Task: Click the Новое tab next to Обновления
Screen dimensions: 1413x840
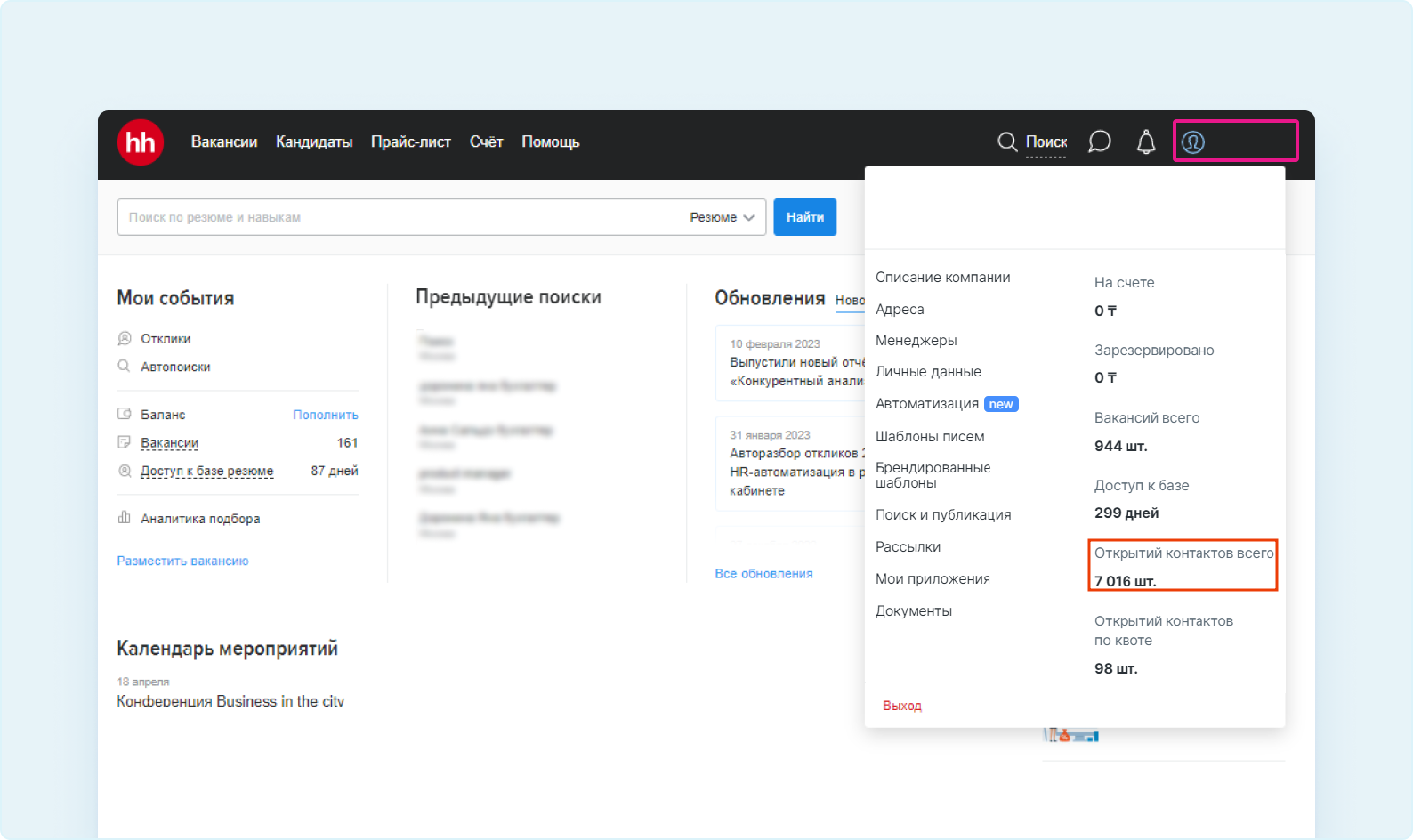Action: click(850, 301)
